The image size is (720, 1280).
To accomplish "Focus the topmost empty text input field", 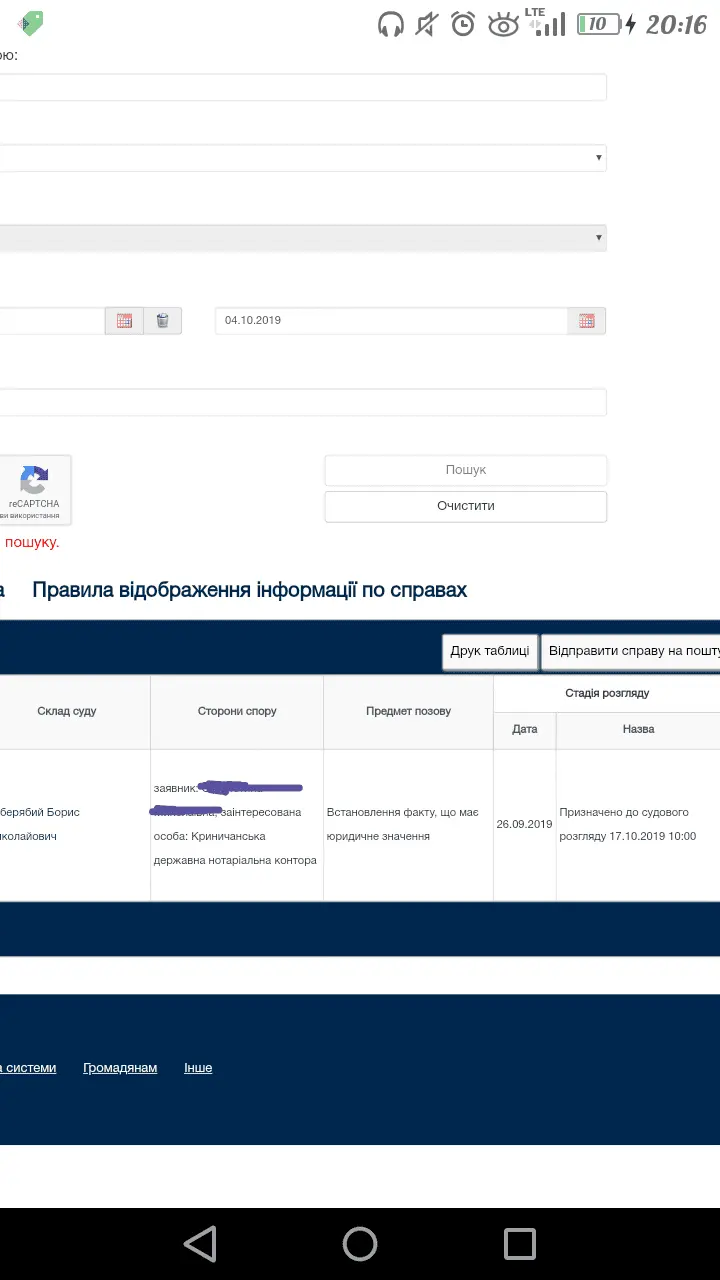I will point(300,88).
